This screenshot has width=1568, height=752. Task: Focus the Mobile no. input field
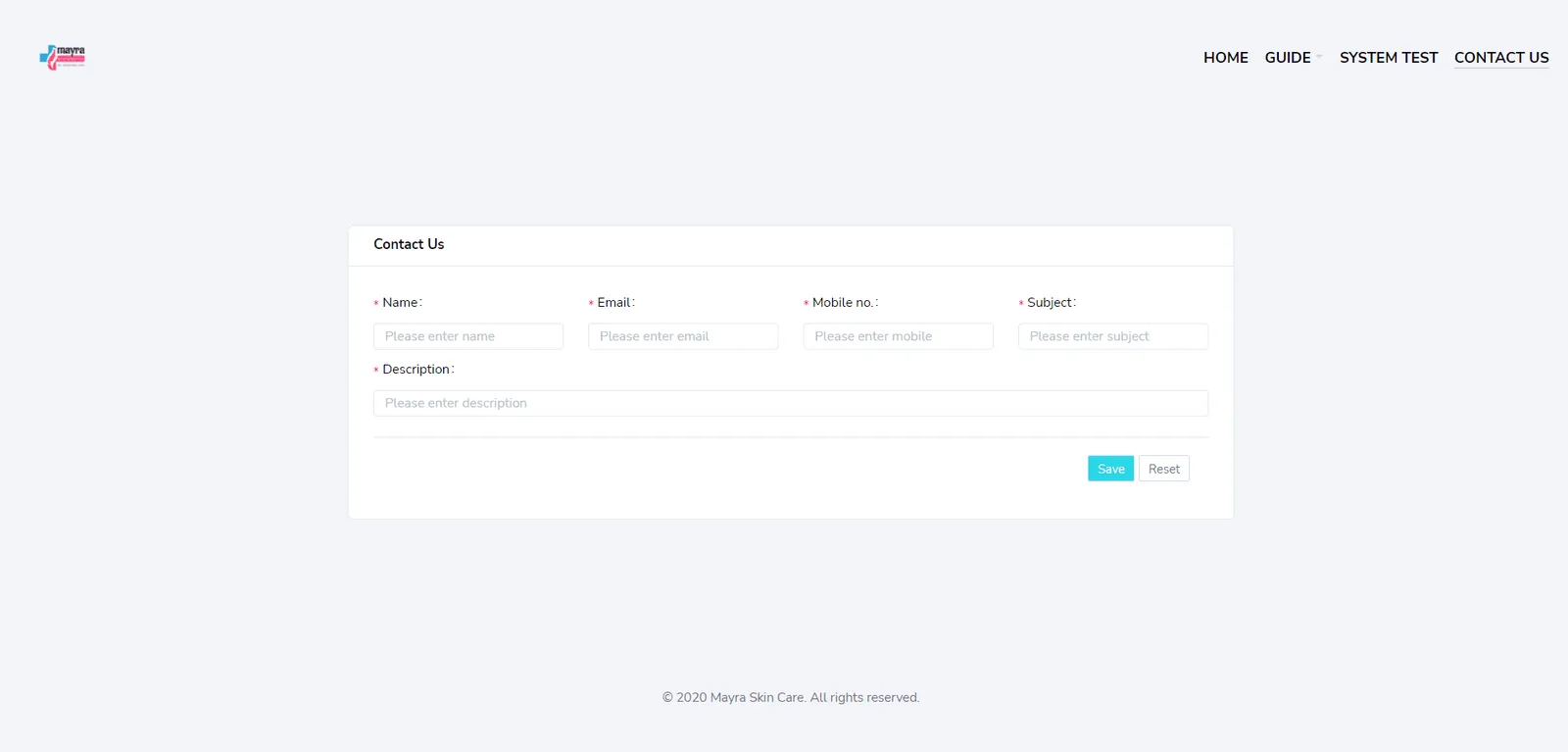pyautogui.click(x=898, y=336)
